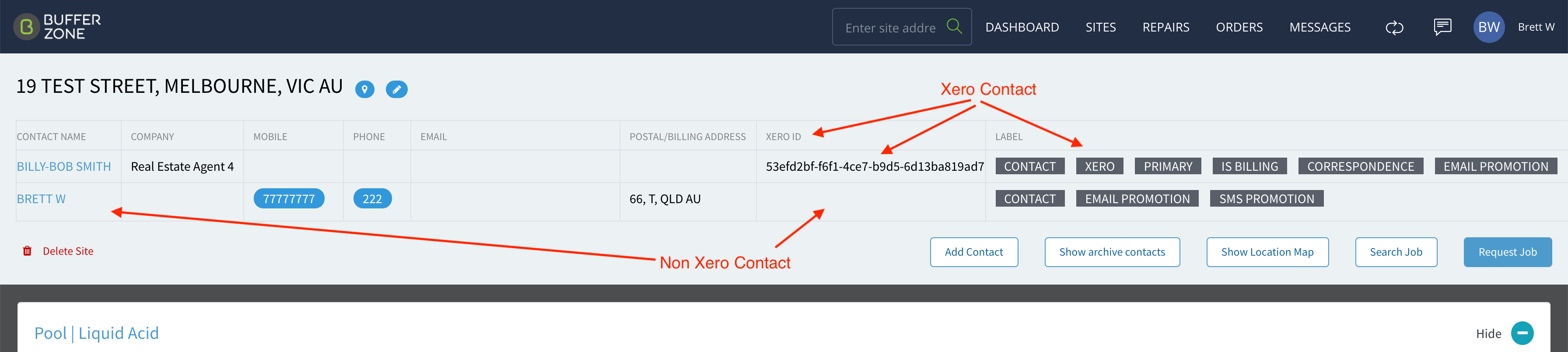Click Show archive contacts button
The image size is (1568, 352).
[1112, 252]
